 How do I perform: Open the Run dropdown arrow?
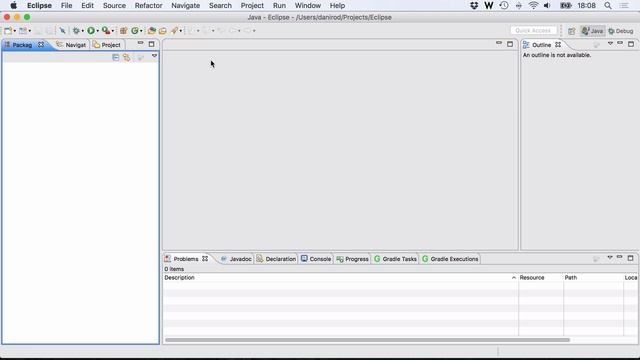(98, 31)
